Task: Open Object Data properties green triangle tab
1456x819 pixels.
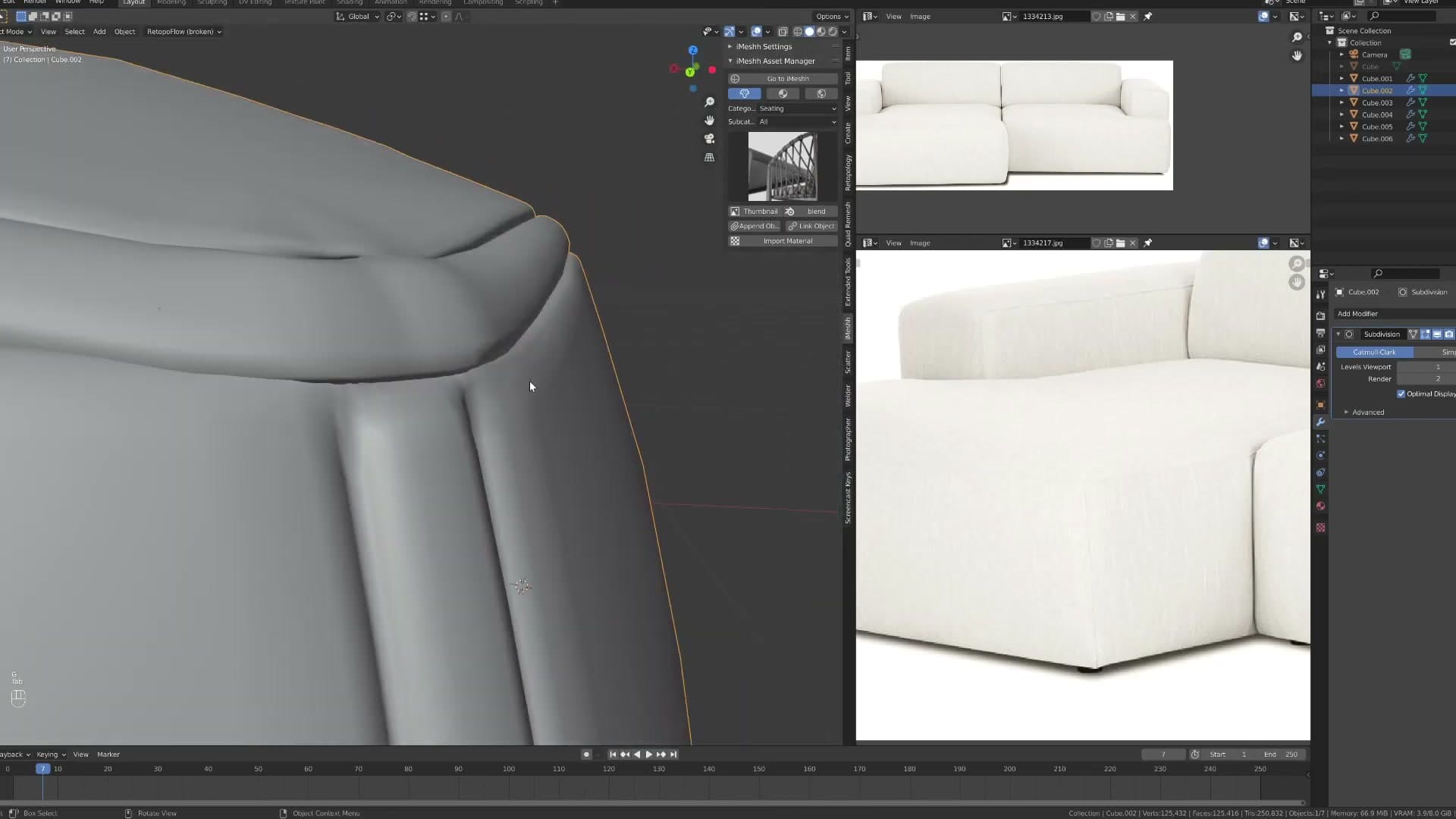Action: tap(1320, 489)
